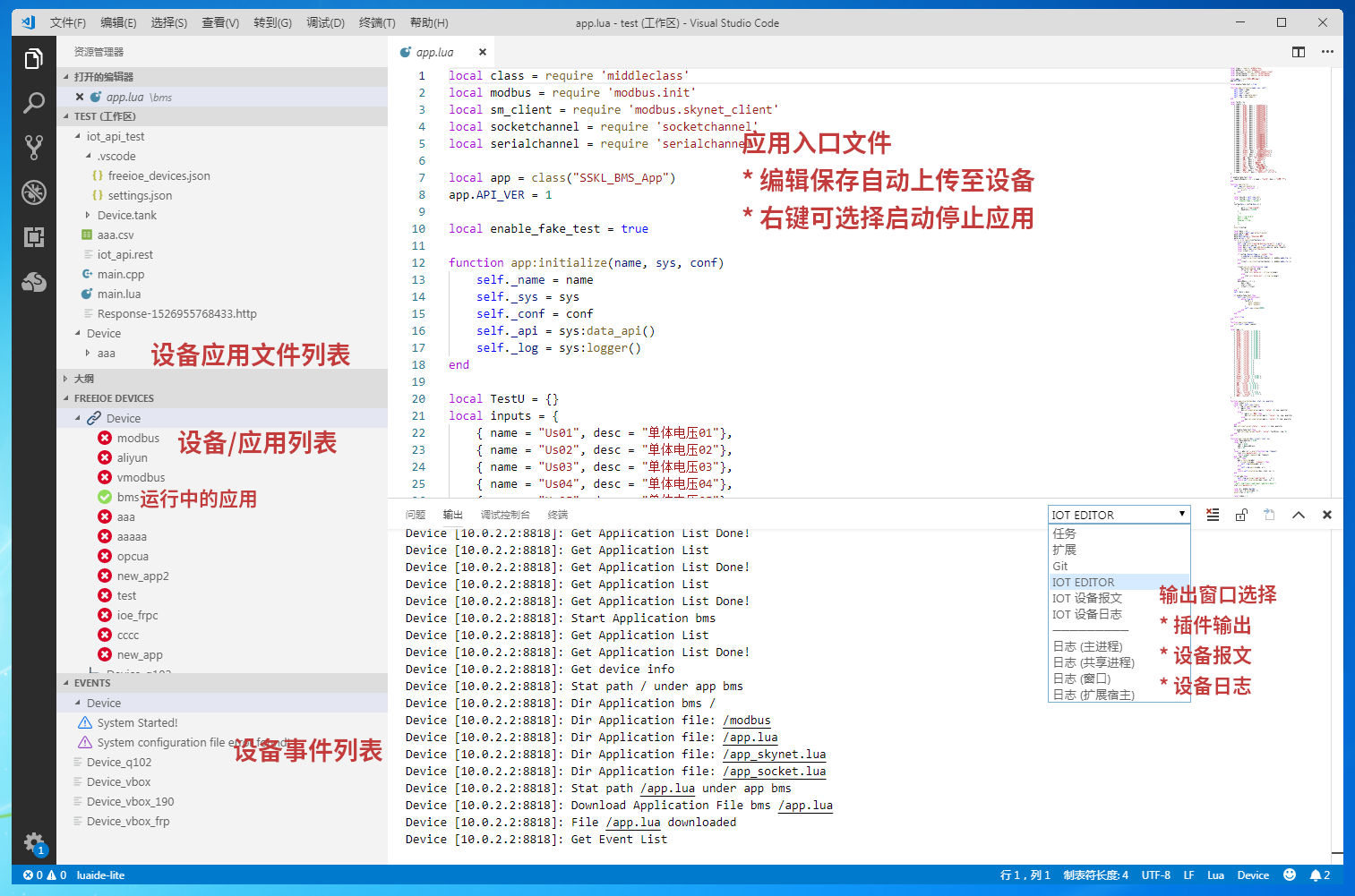This screenshot has width=1355, height=896.
Task: Open the Debug view icon
Action: 33,192
